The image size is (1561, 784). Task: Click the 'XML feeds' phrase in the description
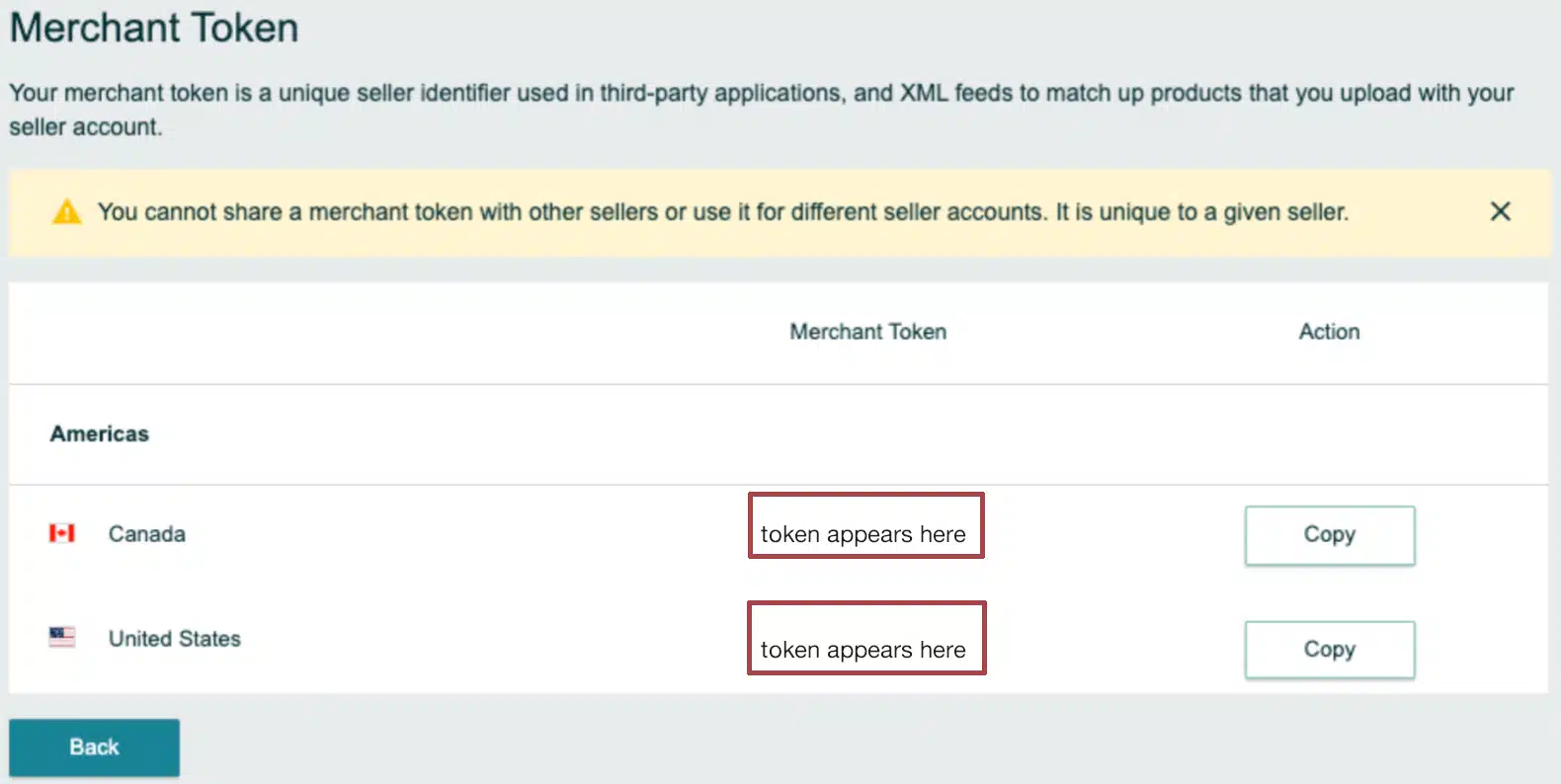956,93
